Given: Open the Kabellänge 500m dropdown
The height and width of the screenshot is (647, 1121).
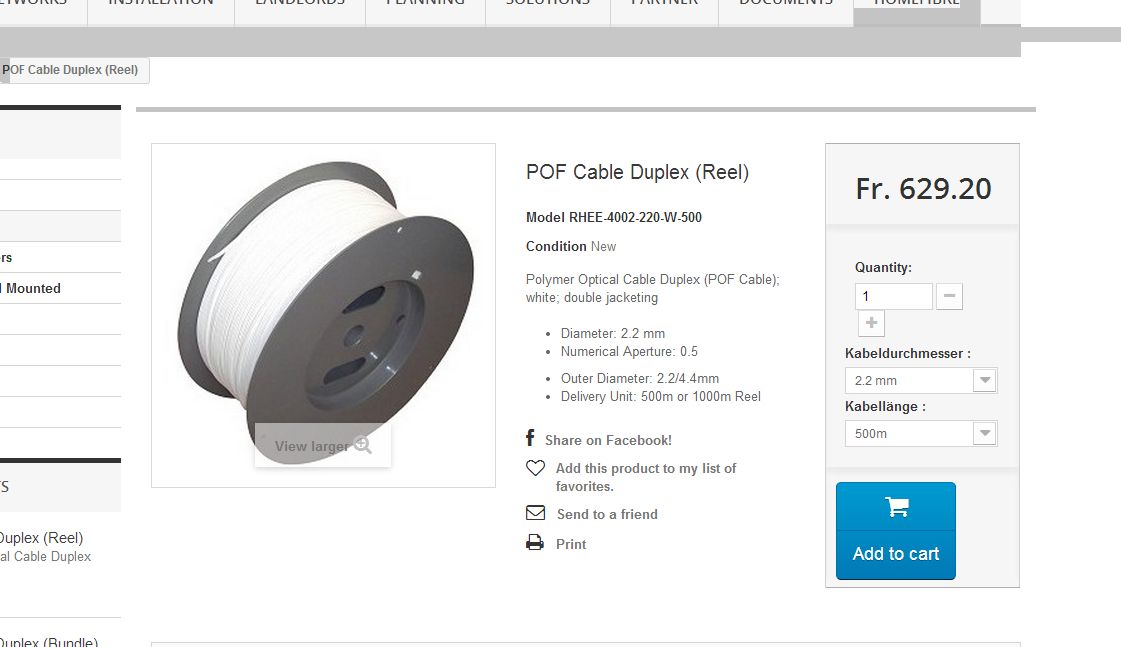Looking at the screenshot, I should click(x=921, y=433).
